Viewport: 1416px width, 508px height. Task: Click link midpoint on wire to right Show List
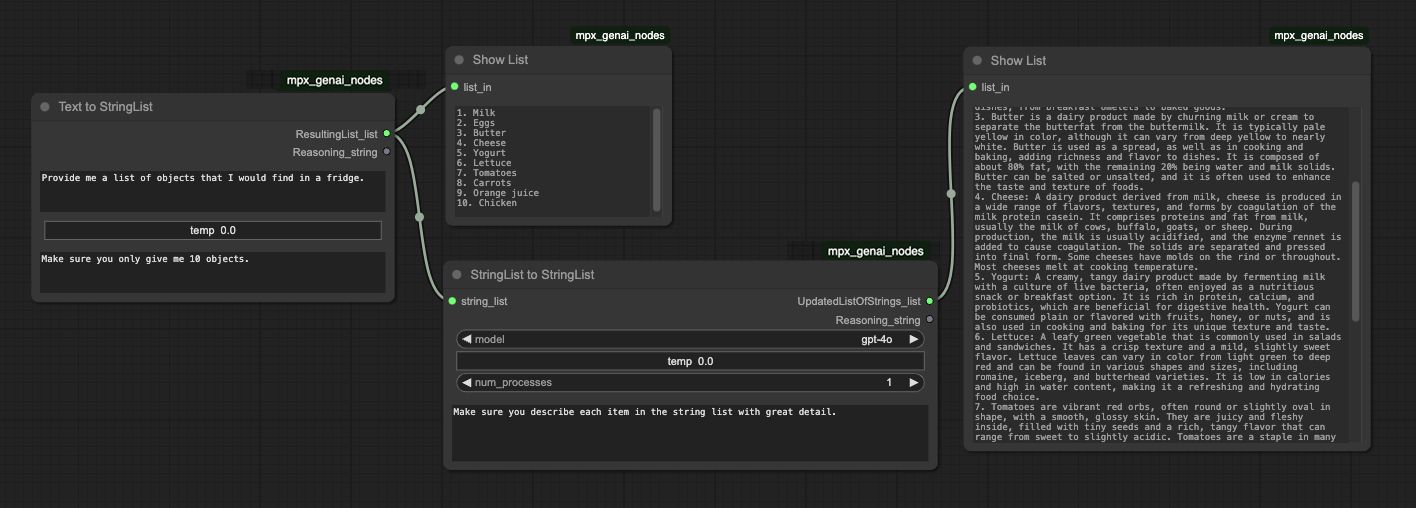point(951,194)
